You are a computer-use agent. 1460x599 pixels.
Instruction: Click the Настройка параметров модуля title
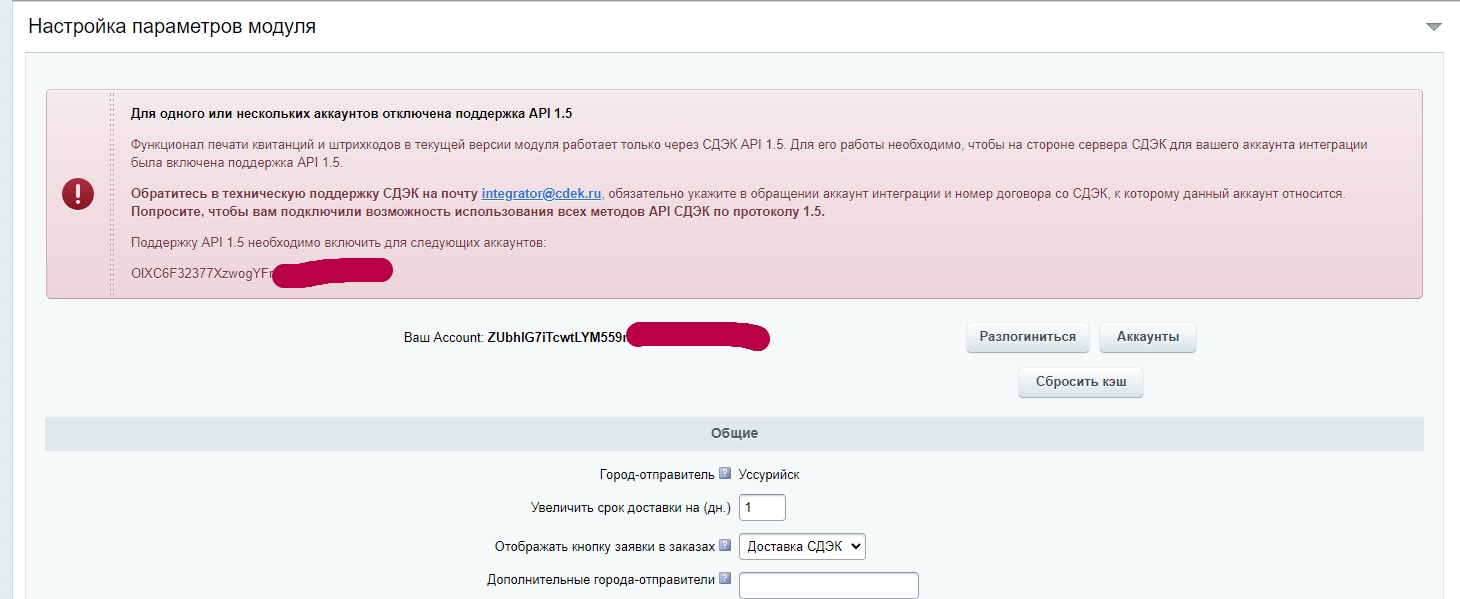pyautogui.click(x=172, y=27)
